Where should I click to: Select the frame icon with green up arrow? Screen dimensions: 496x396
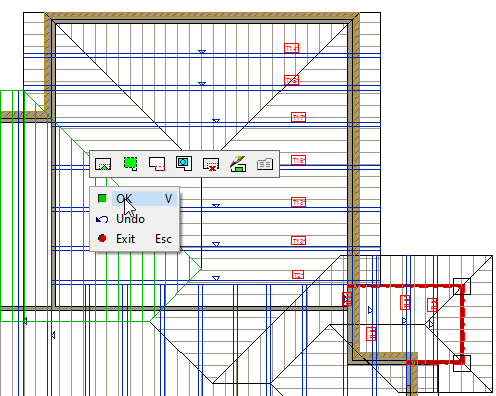point(103,164)
